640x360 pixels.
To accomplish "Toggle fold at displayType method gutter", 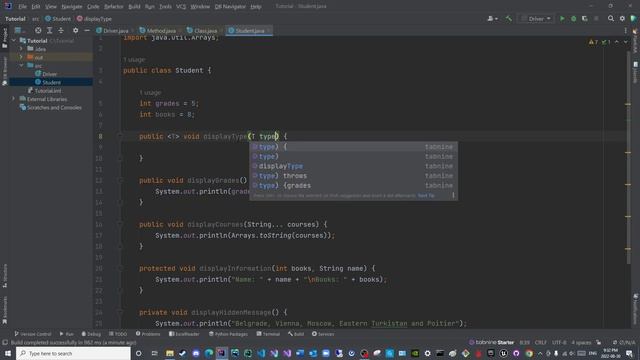I will pyautogui.click(x=120, y=136).
